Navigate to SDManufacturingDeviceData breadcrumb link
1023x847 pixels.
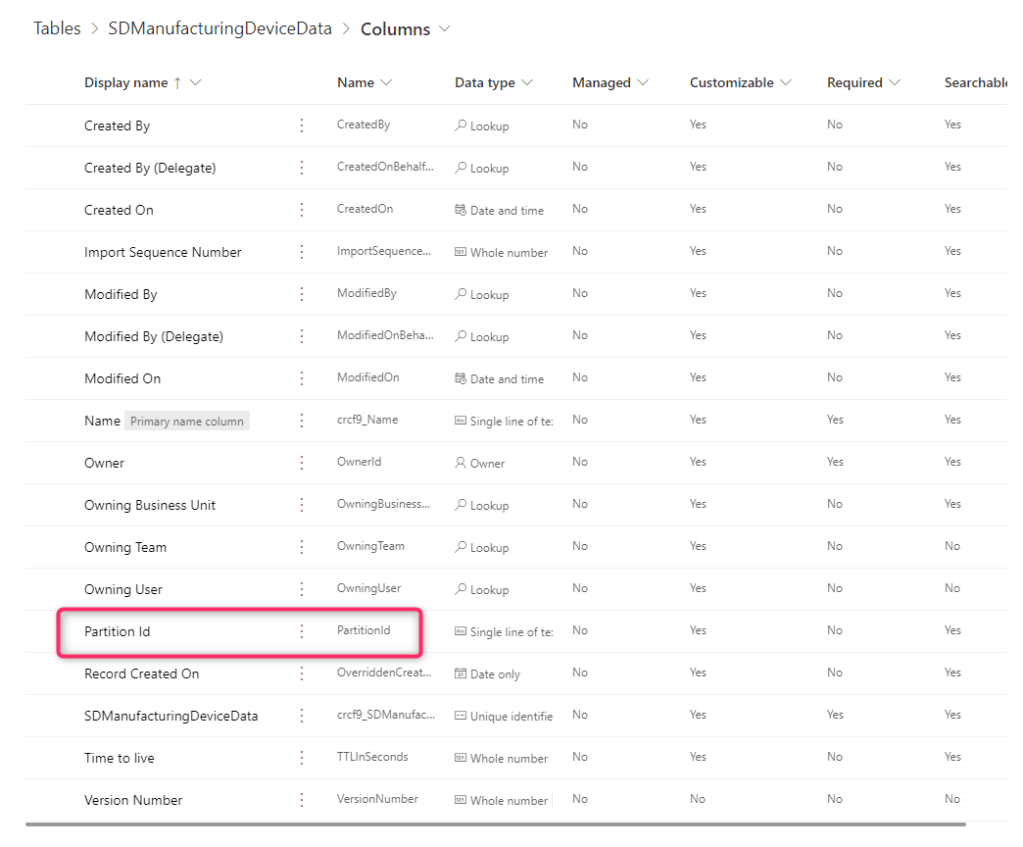pyautogui.click(x=220, y=29)
